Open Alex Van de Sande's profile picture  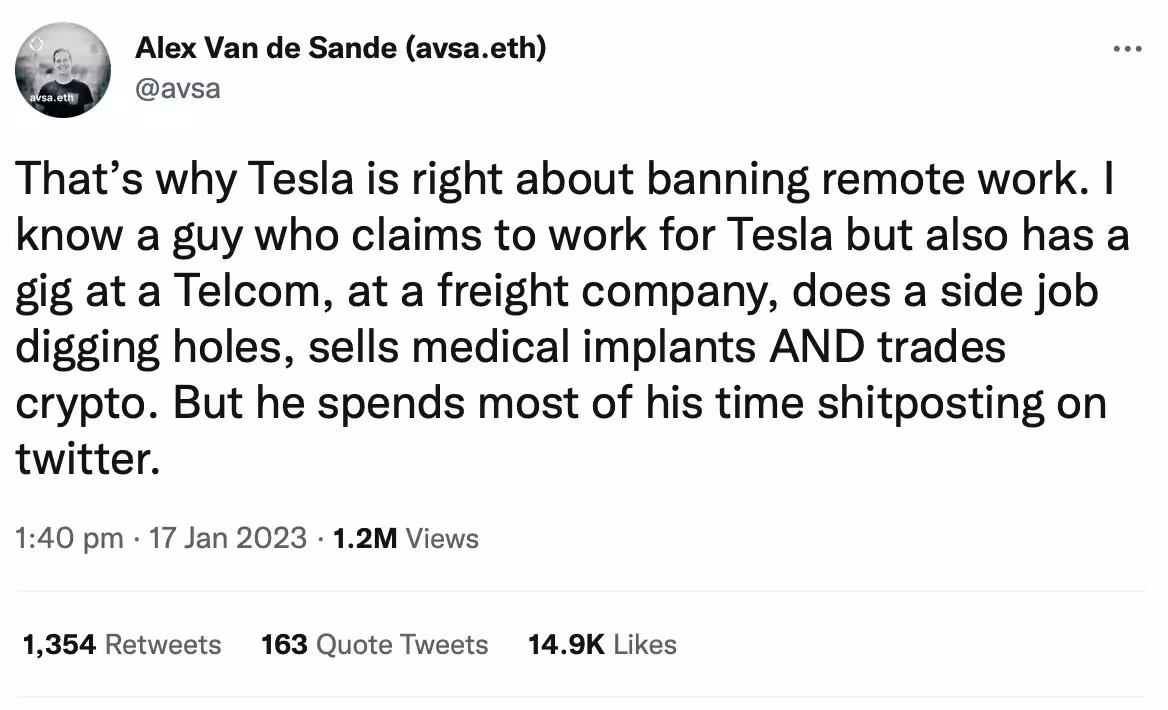62,70
